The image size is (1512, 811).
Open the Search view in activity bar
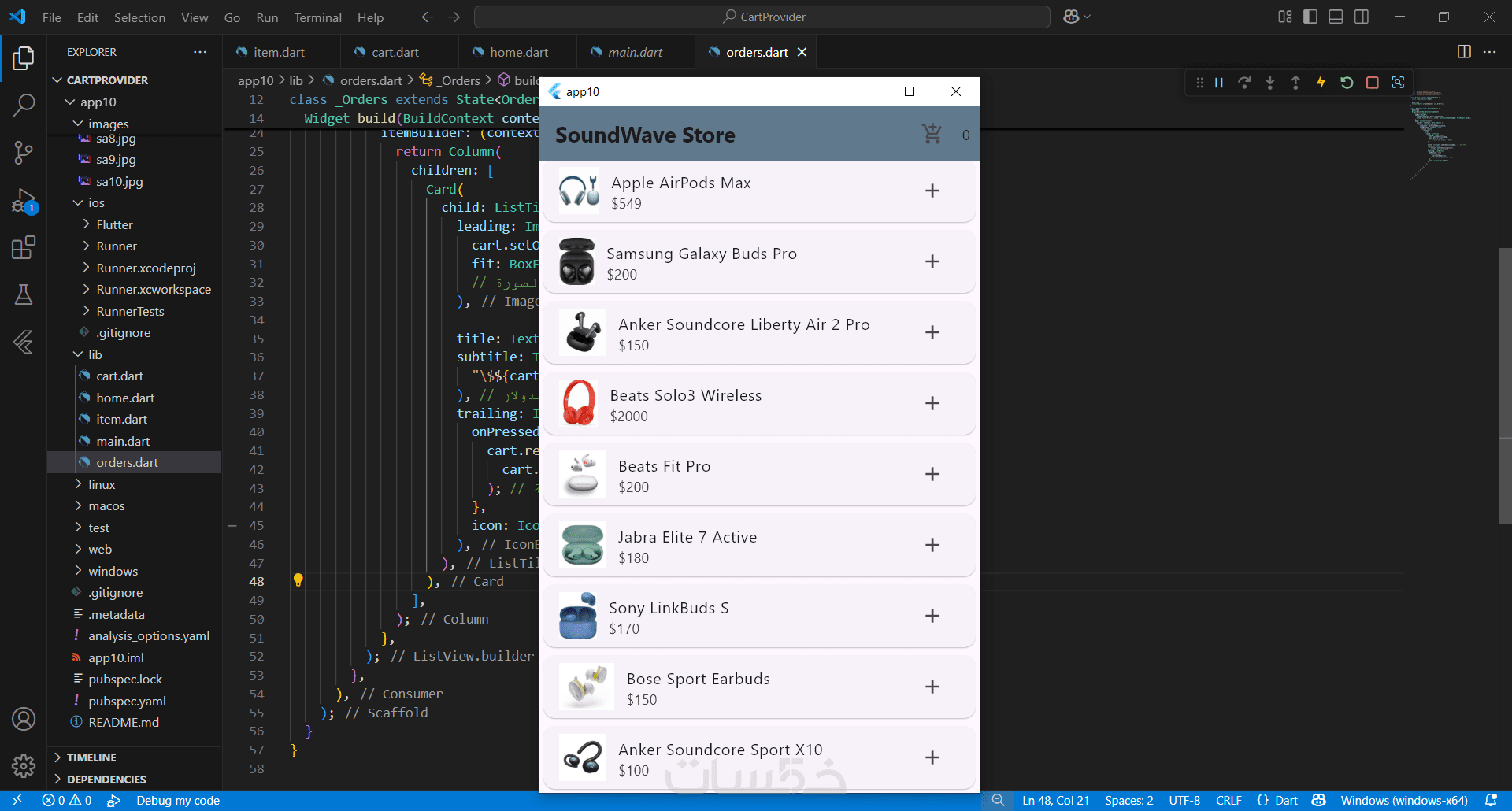click(x=24, y=105)
